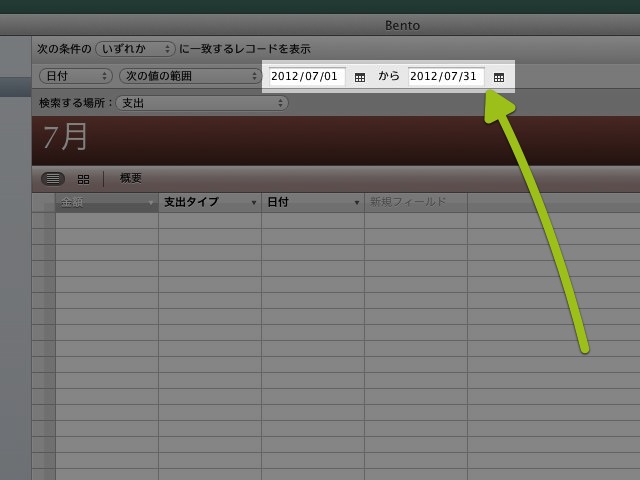
Task: Open the 概要 summary button
Action: (x=131, y=178)
